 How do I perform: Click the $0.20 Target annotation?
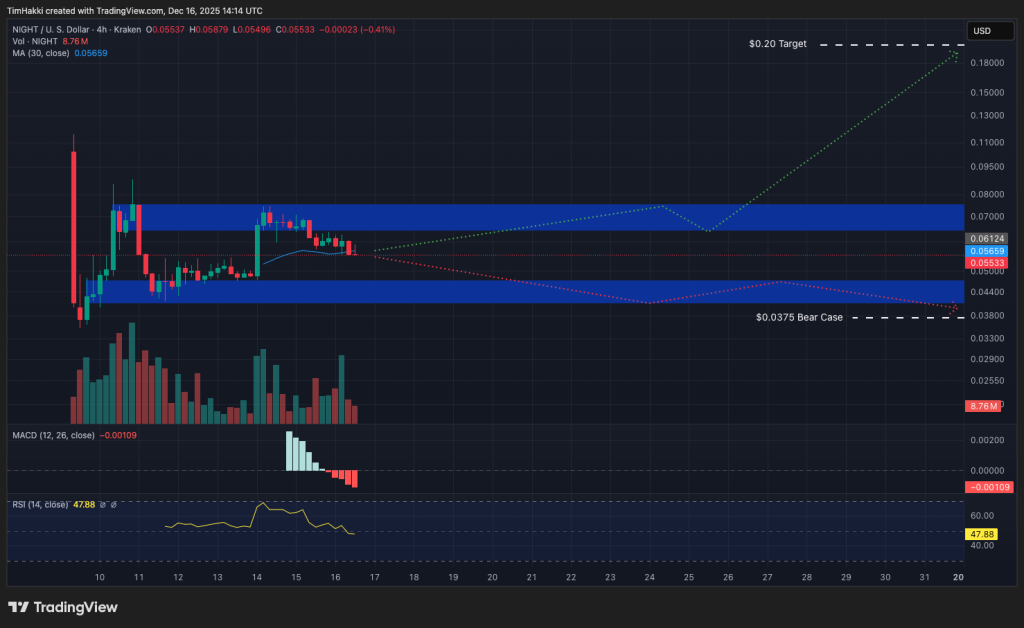click(x=779, y=44)
